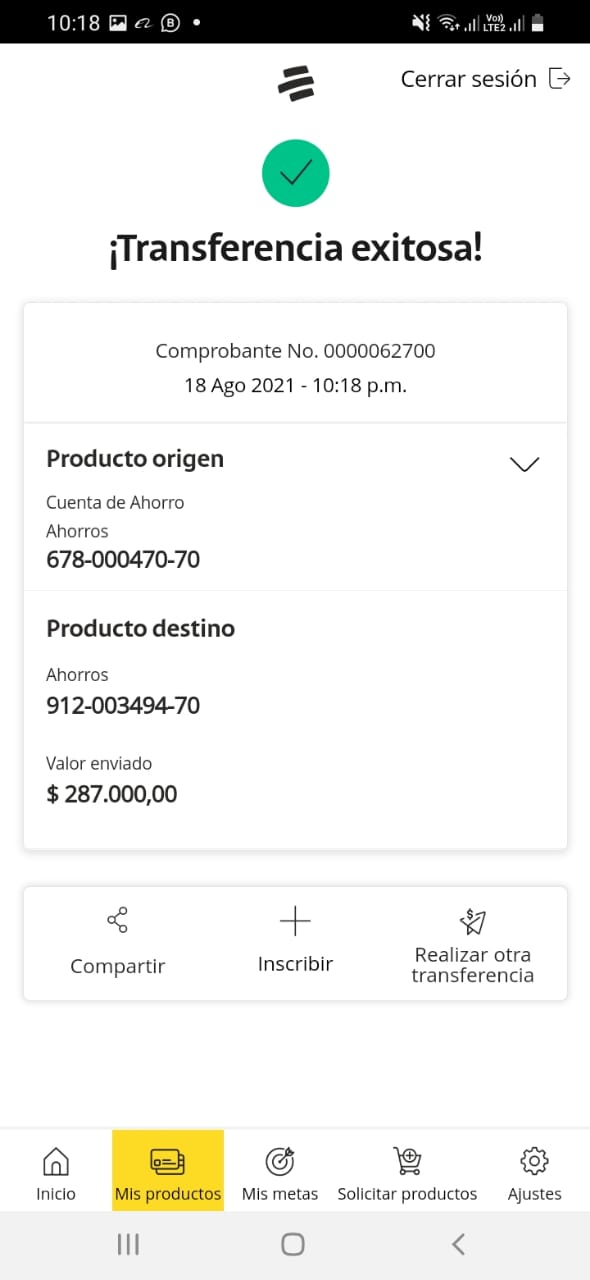Go to the Mis metas tab label
The height and width of the screenshot is (1280, 590).
pyautogui.click(x=280, y=1194)
